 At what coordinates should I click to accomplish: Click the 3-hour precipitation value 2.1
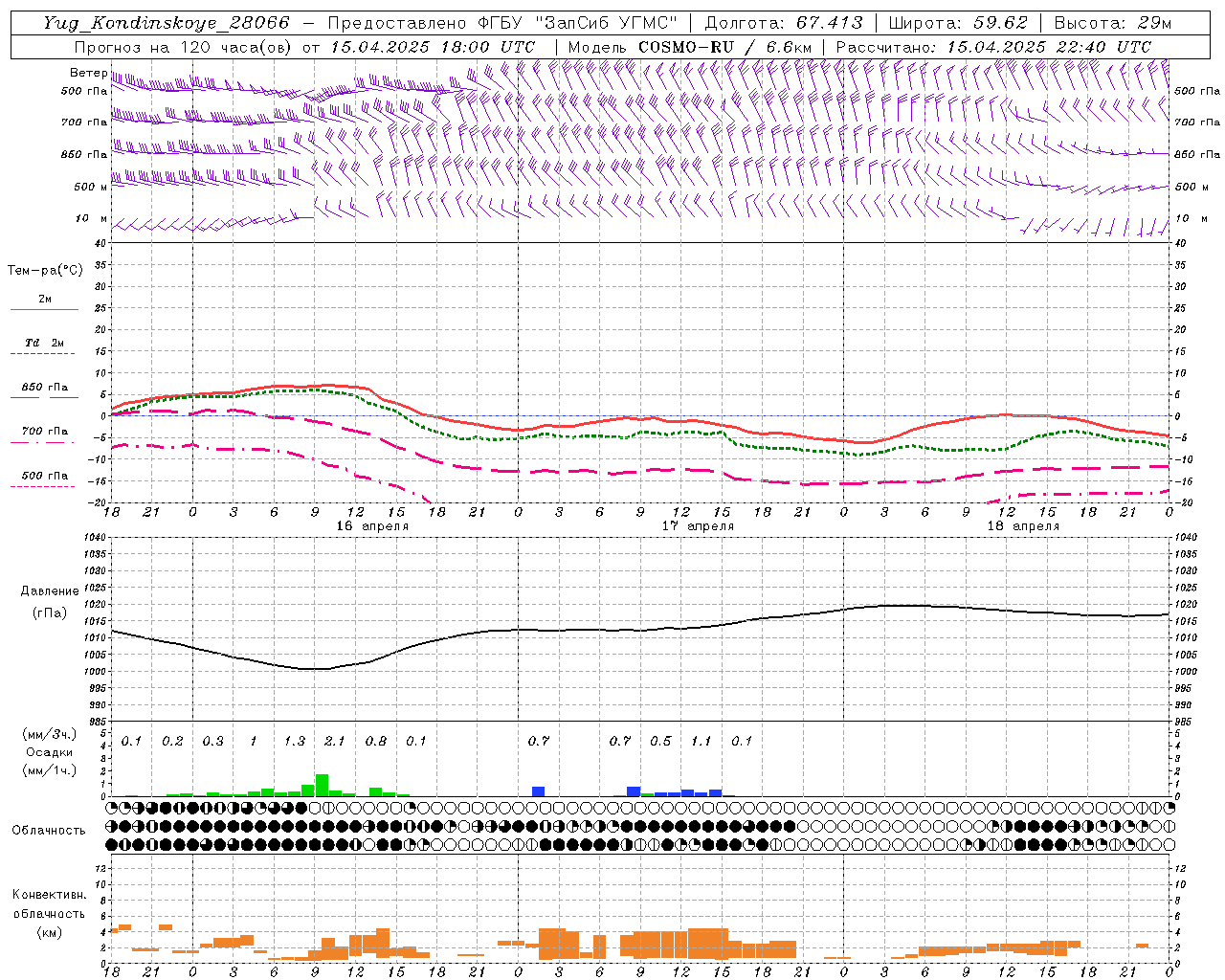point(334,741)
